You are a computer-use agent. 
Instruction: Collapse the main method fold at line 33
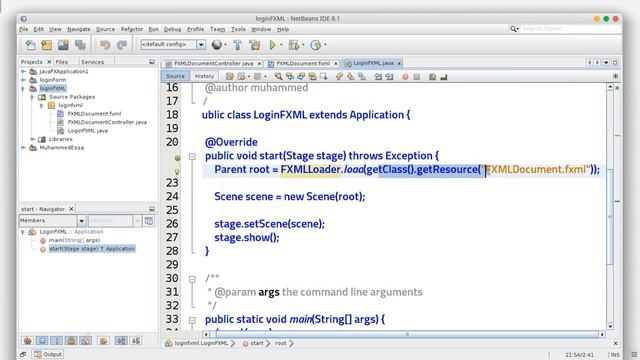point(192,320)
